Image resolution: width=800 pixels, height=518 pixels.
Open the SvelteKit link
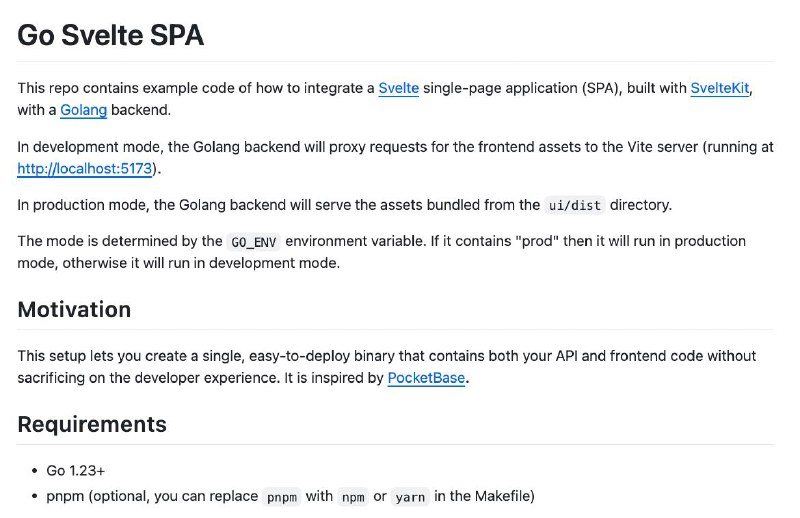pyautogui.click(x=720, y=88)
